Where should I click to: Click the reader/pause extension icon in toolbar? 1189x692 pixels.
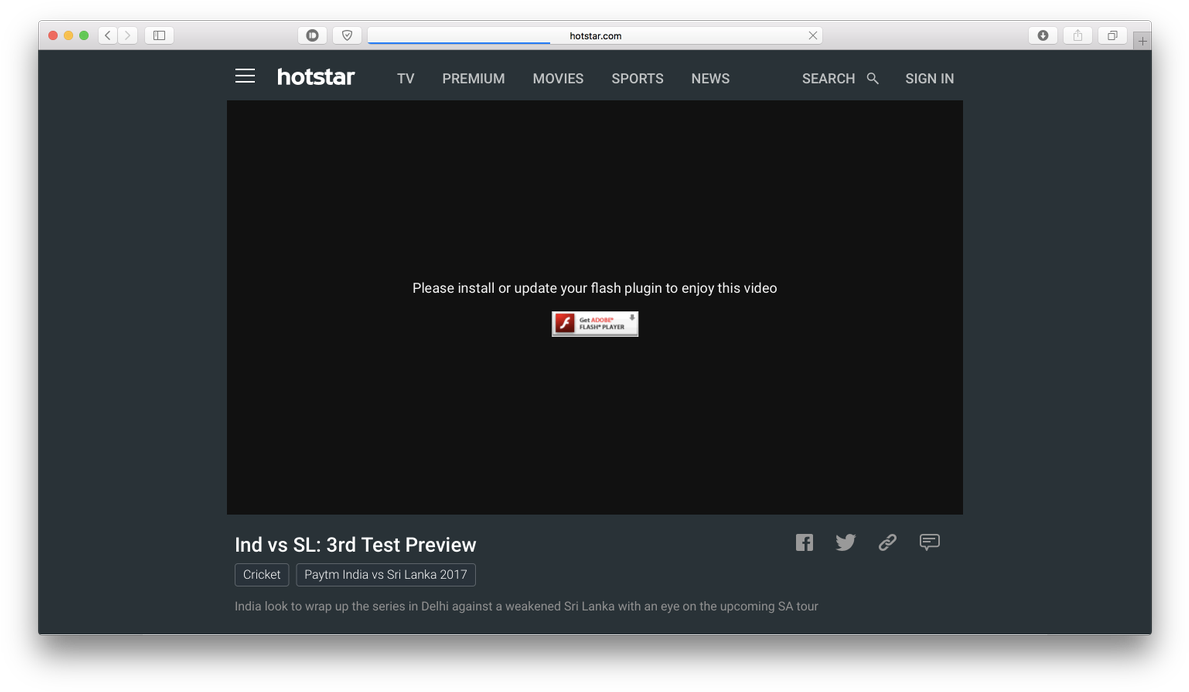click(x=312, y=36)
